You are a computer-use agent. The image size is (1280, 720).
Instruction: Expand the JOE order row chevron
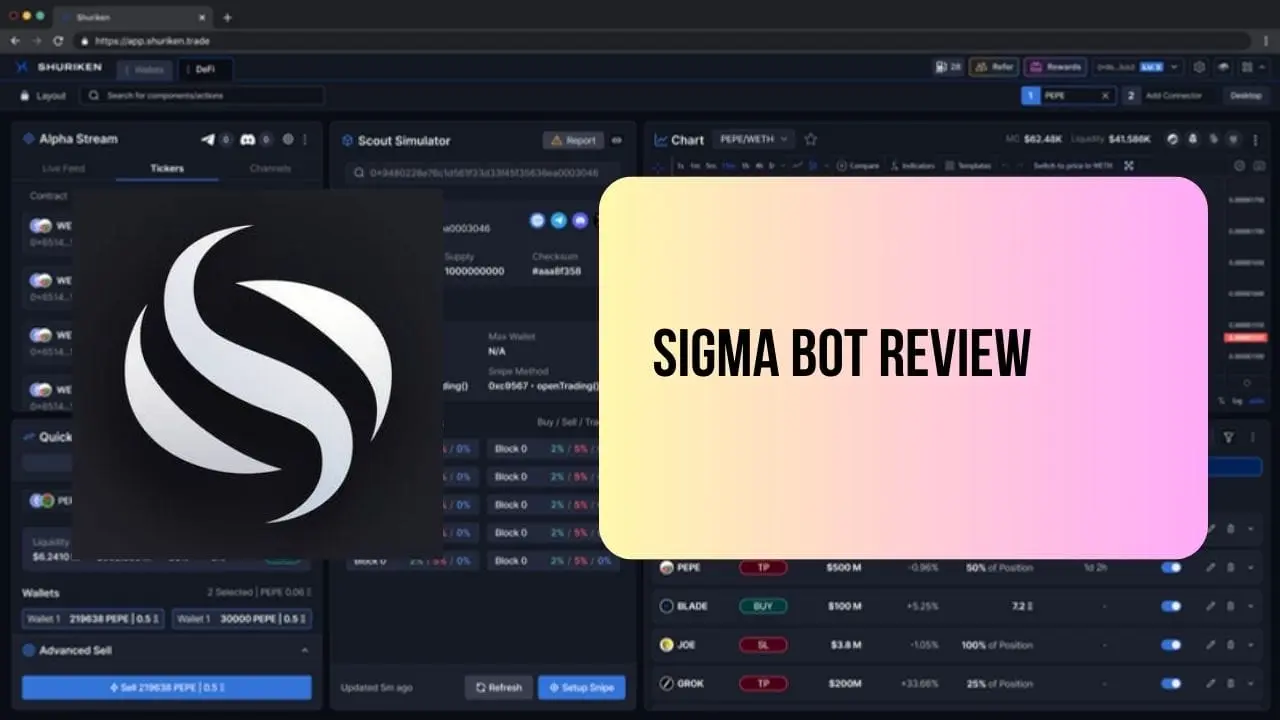pos(1250,645)
